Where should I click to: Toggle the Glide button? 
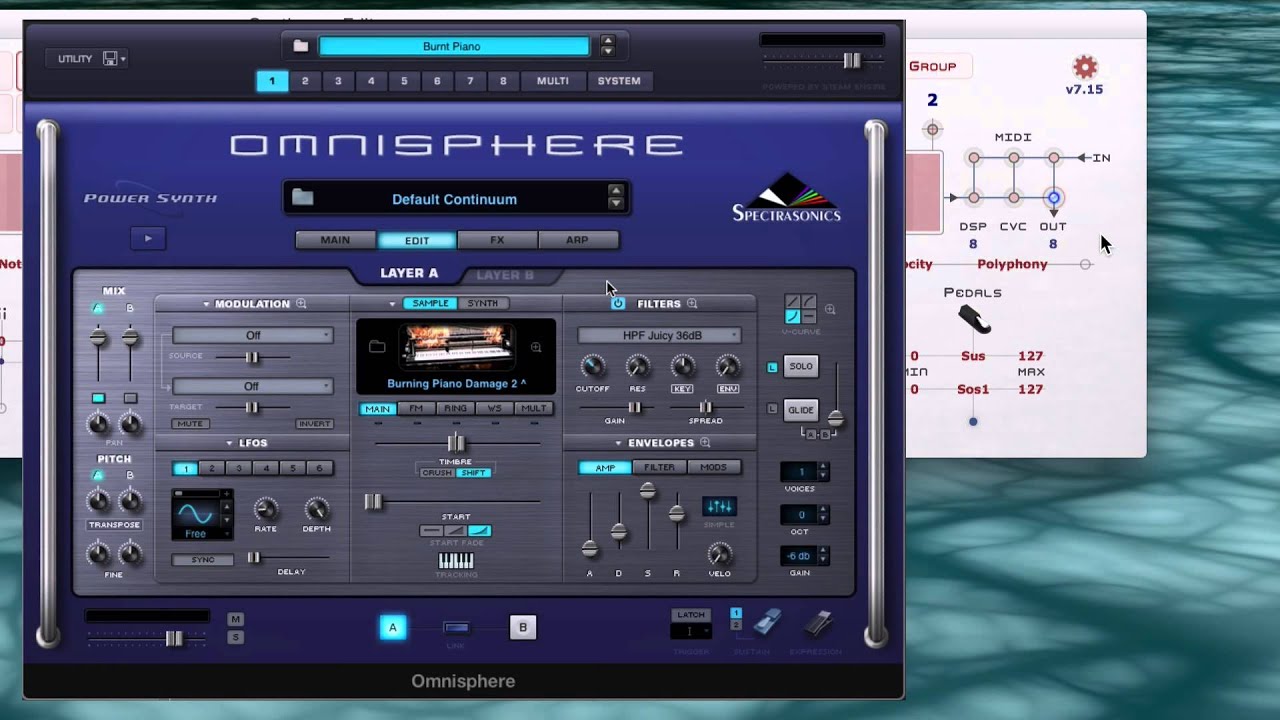click(801, 409)
